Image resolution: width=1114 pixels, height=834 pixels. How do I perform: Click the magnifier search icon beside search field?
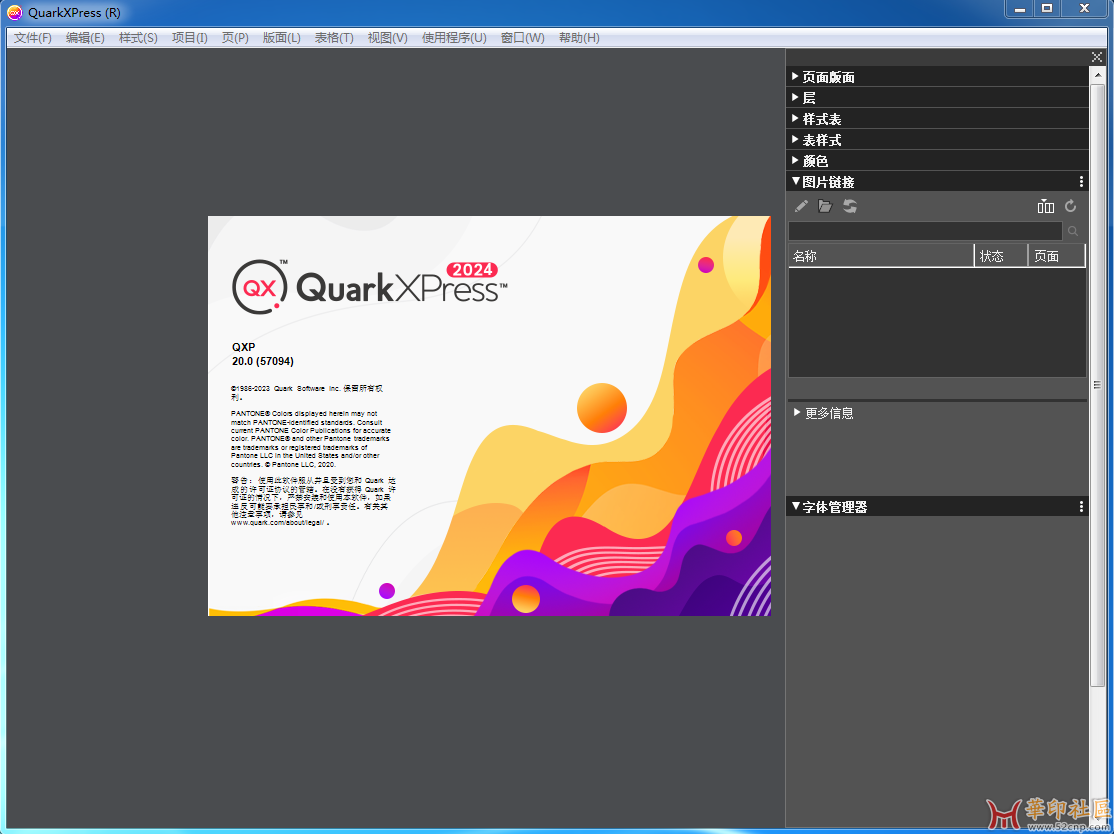(1073, 231)
